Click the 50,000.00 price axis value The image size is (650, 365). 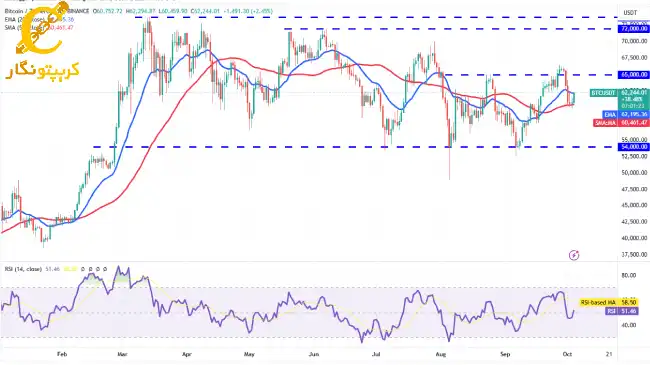click(x=634, y=173)
